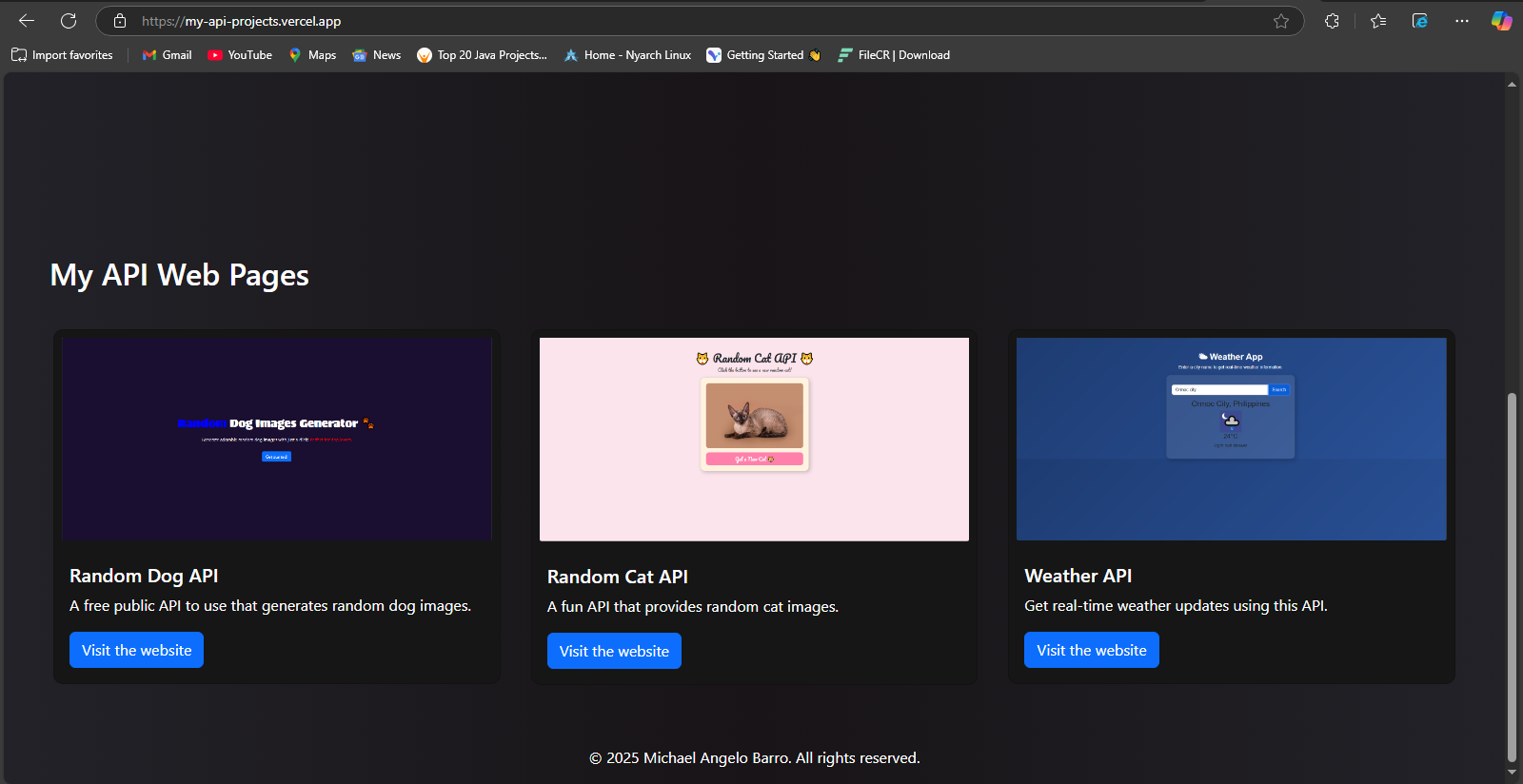Click the Weather App preview thumbnail

[x=1231, y=439]
